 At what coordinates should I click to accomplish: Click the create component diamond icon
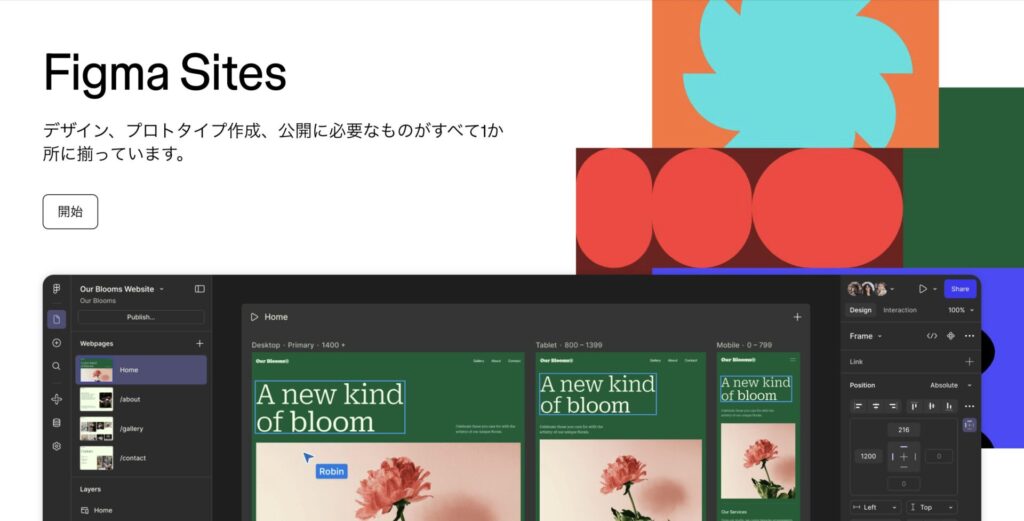(x=951, y=336)
